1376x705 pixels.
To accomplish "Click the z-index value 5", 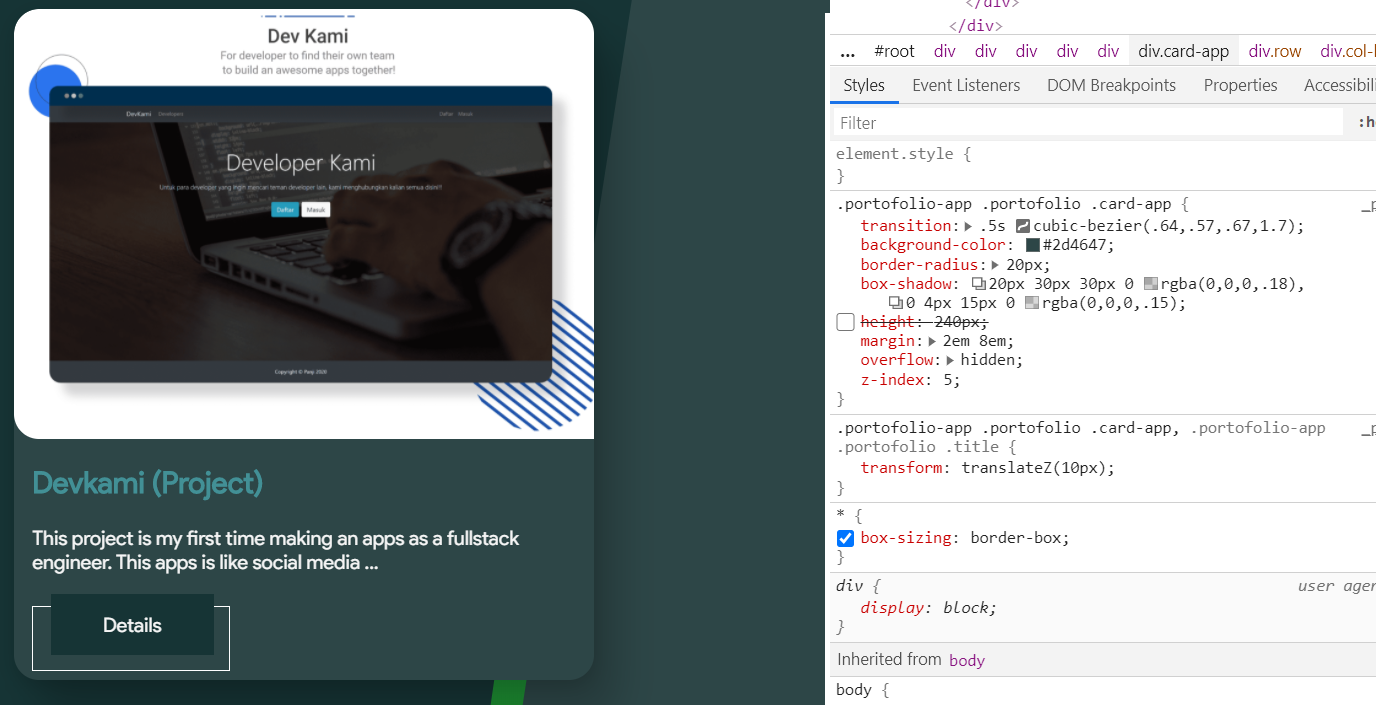I will click(x=950, y=379).
